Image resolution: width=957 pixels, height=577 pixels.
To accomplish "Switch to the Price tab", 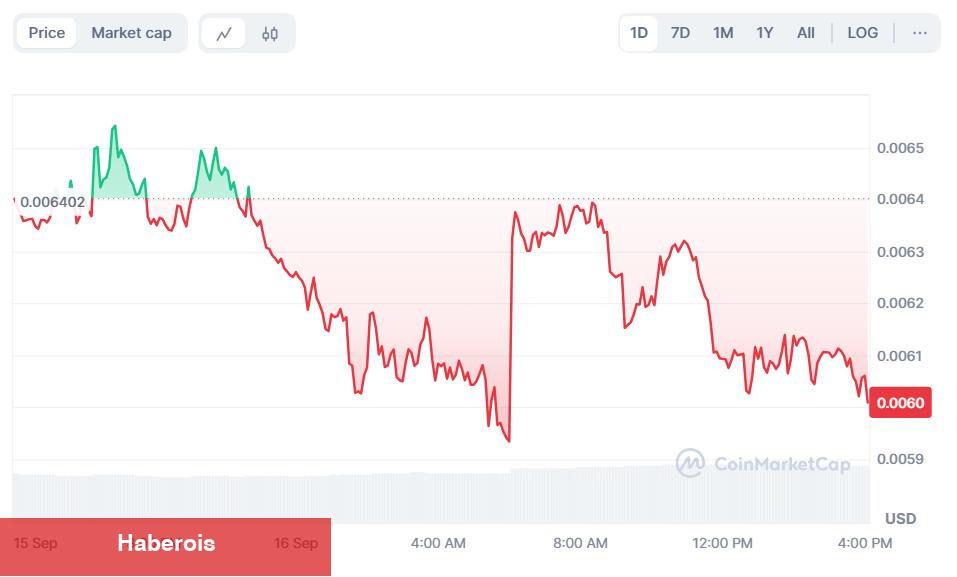I will [x=46, y=33].
